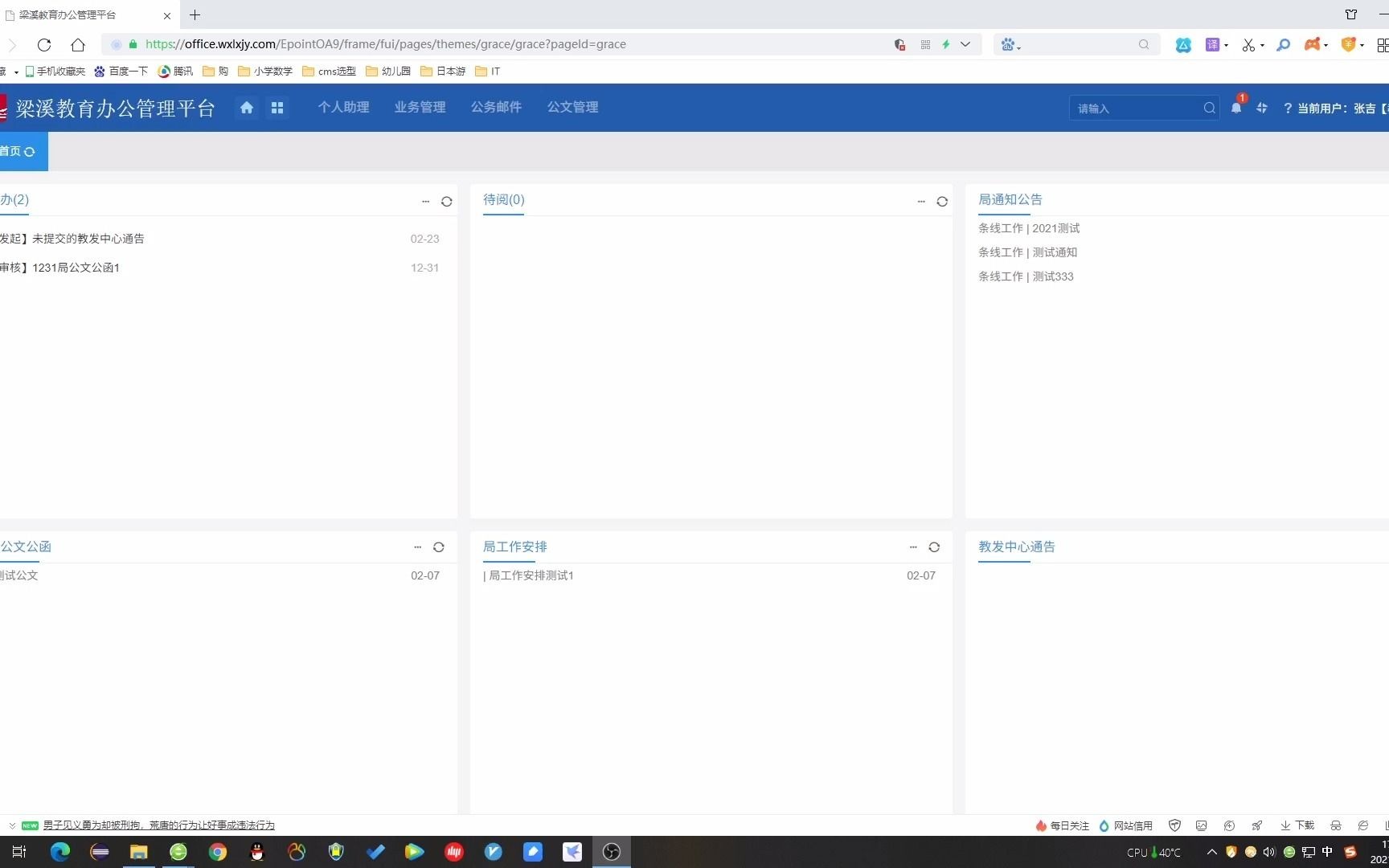The height and width of the screenshot is (868, 1389).
Task: Click the volume icon in system tray
Action: (x=1269, y=852)
